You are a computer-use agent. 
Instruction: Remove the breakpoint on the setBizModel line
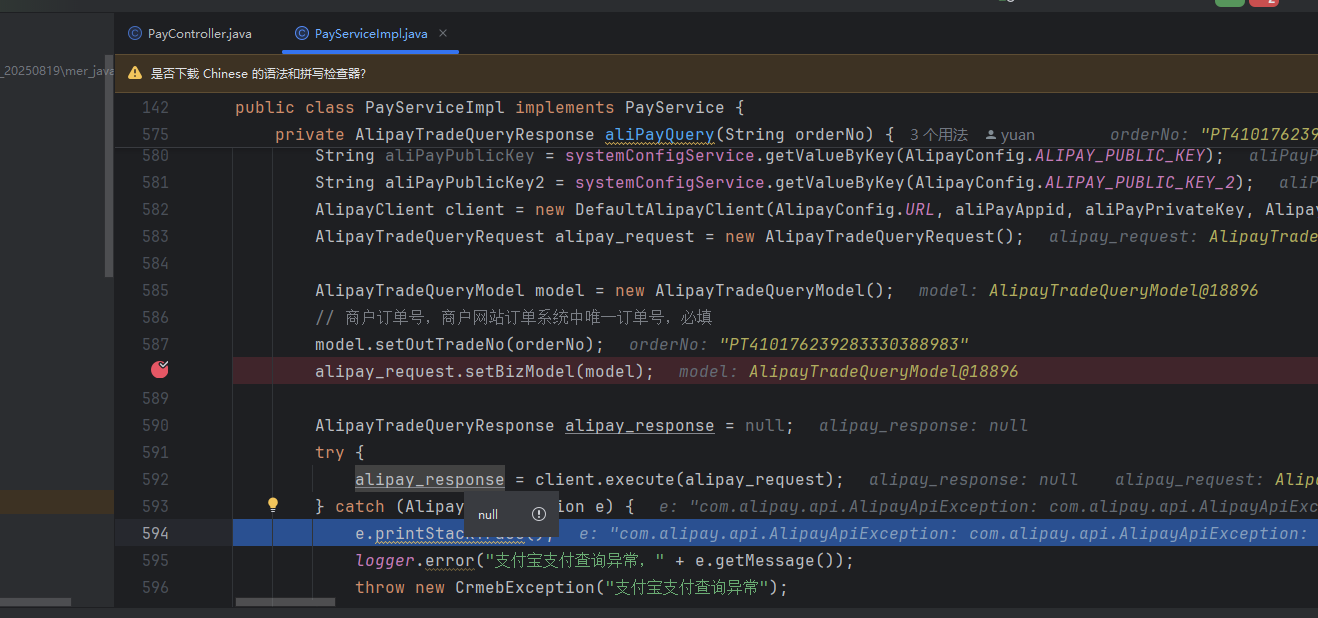[x=159, y=370]
